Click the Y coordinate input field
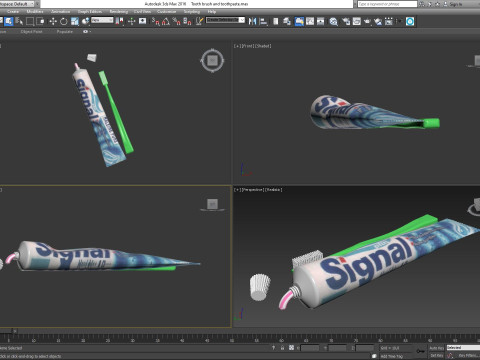Viewport: 480px width, 360px height. [337, 348]
